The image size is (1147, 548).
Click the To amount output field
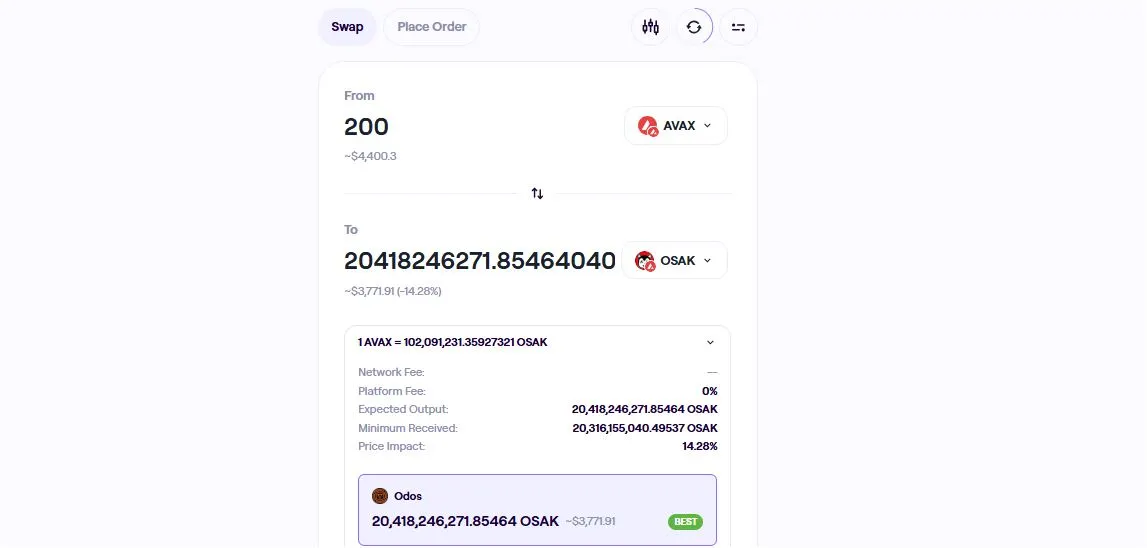[480, 261]
